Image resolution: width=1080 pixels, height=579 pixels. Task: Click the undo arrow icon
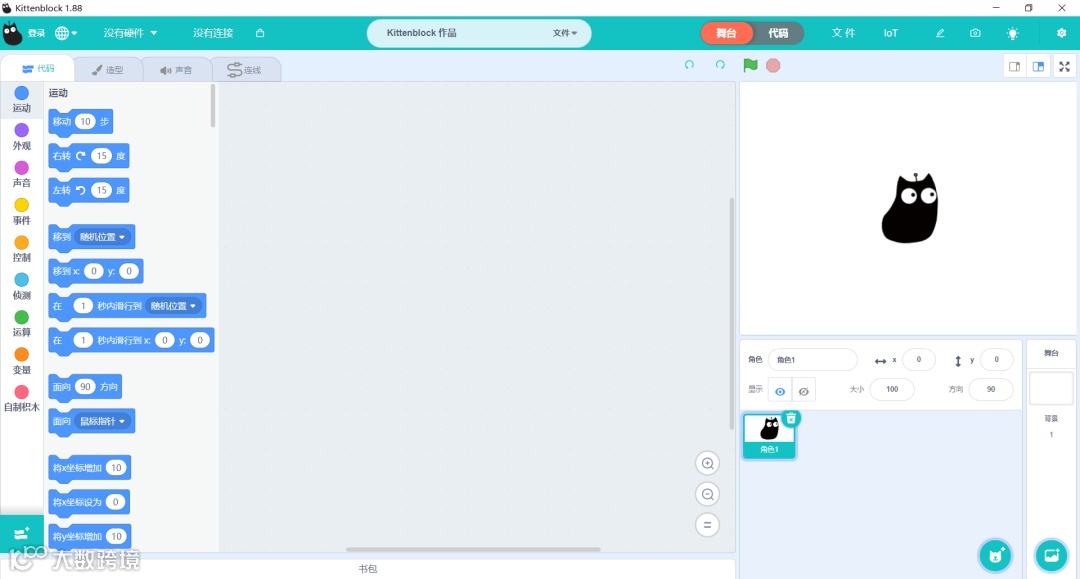pos(689,65)
